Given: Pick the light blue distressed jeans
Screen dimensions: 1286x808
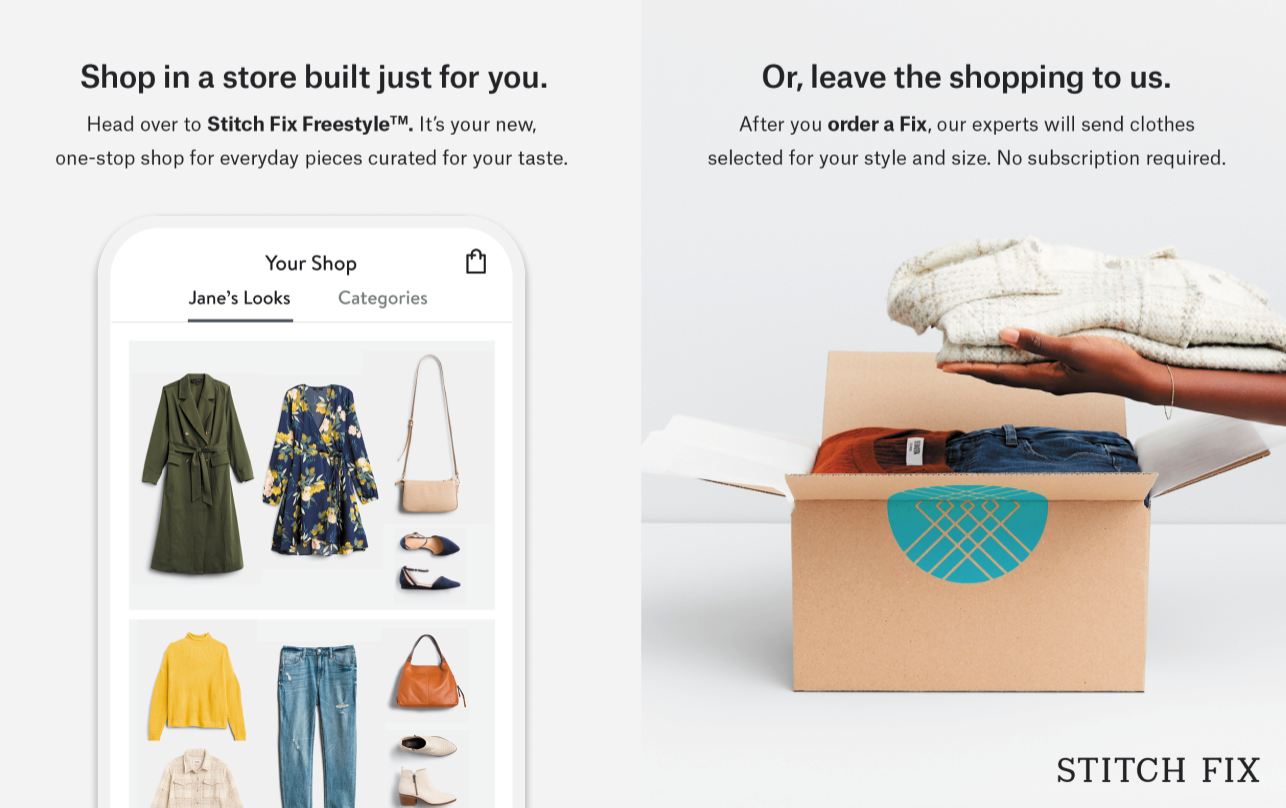Looking at the screenshot, I should coord(318,726).
